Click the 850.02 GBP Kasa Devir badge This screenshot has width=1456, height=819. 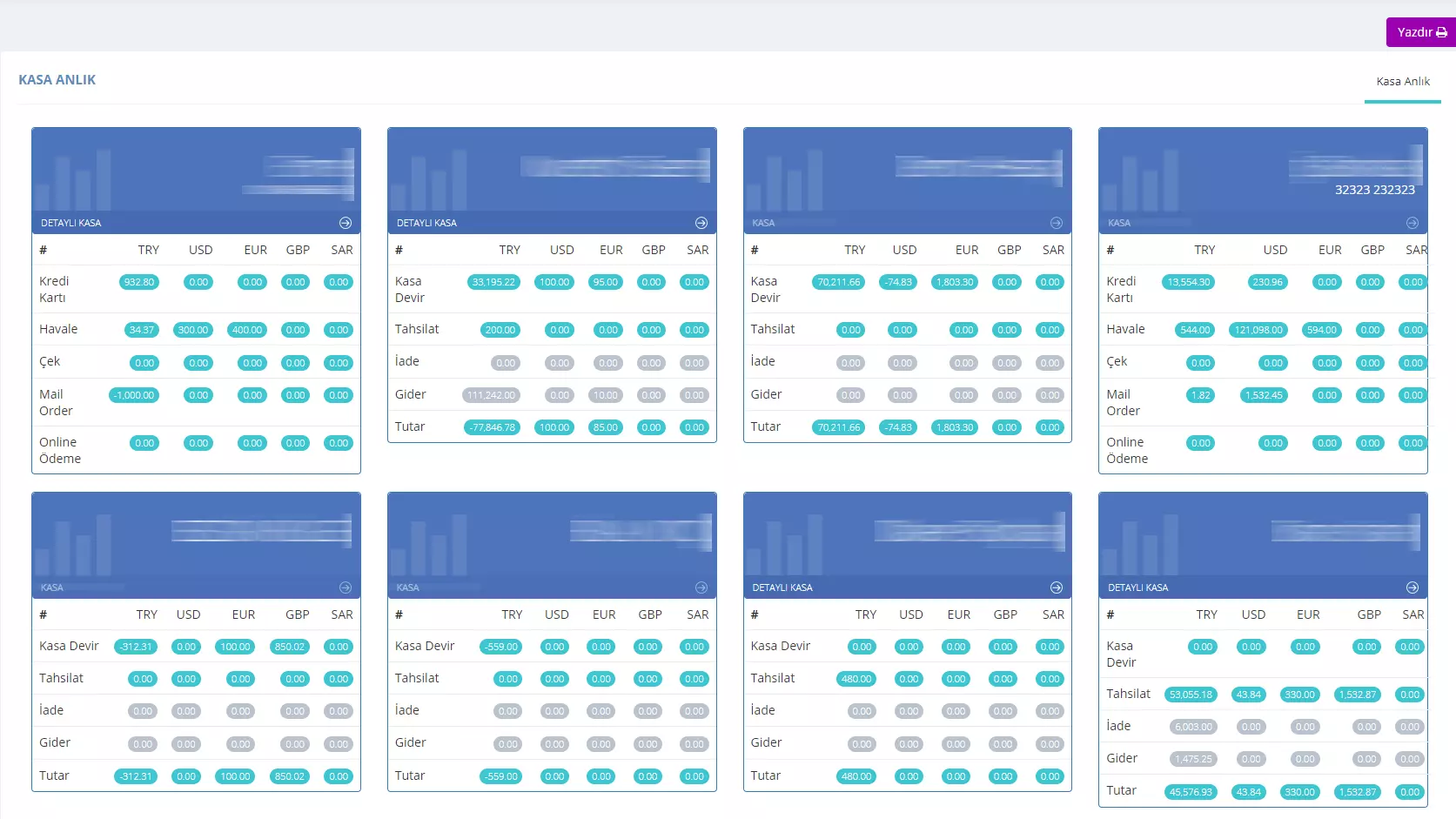tap(290, 647)
